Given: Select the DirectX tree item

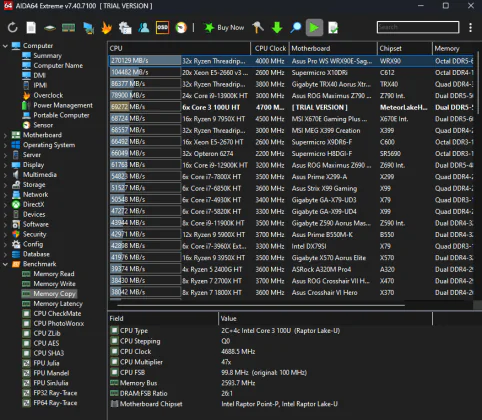Looking at the screenshot, I should pos(33,205).
